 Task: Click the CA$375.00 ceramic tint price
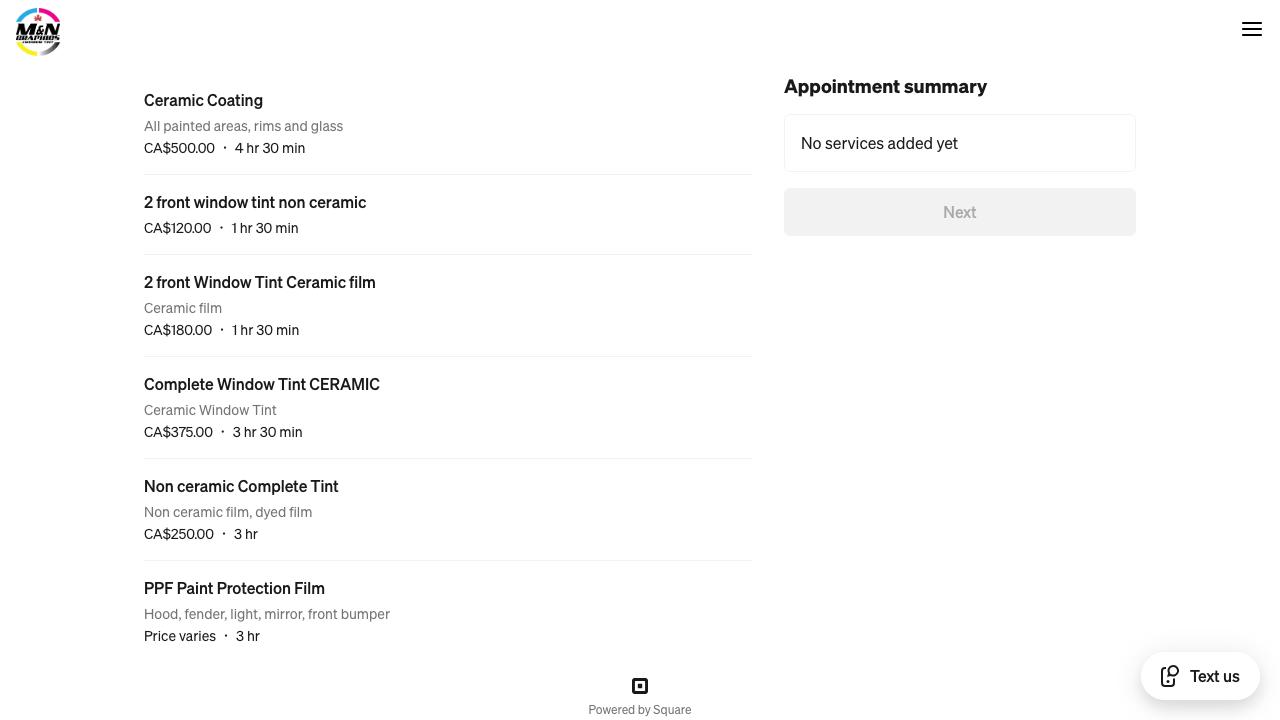pyautogui.click(x=179, y=432)
